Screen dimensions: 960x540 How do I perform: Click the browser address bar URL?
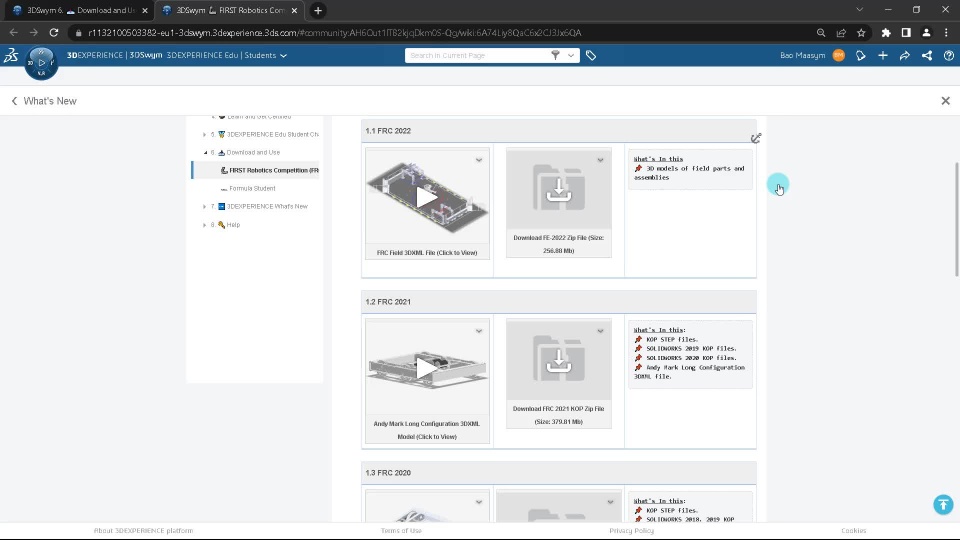[334, 32]
